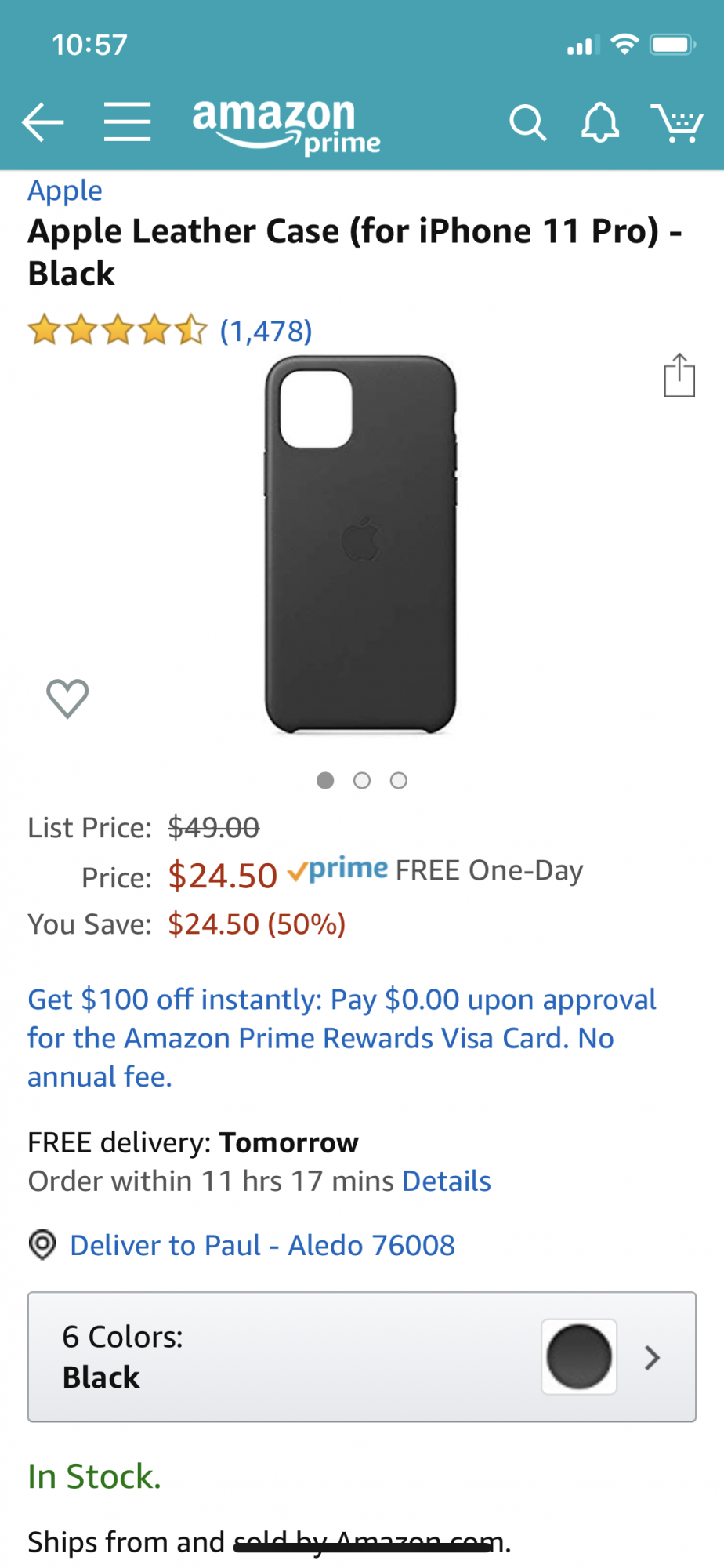Open the hamburger menu
The height and width of the screenshot is (1568, 724).
[x=127, y=122]
